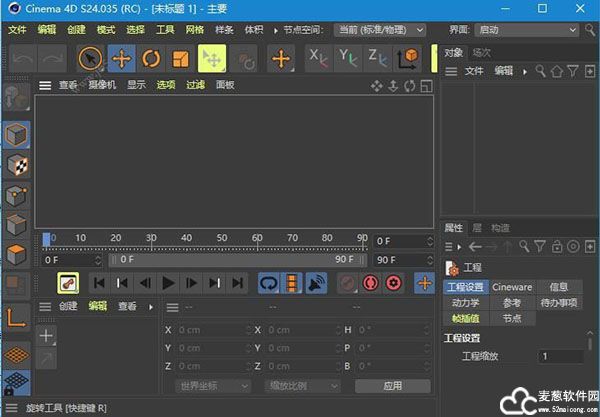Viewport: 600px width, 417px height.
Task: Click the 应用 apply button
Action: [392, 385]
